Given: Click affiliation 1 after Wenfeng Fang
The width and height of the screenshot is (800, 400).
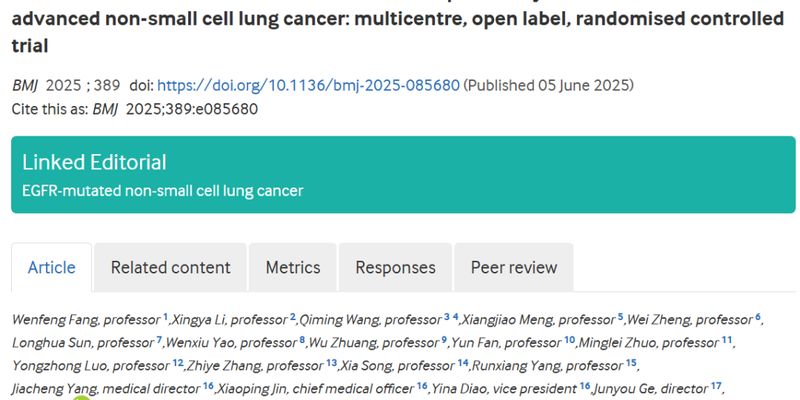Looking at the screenshot, I should tap(165, 317).
